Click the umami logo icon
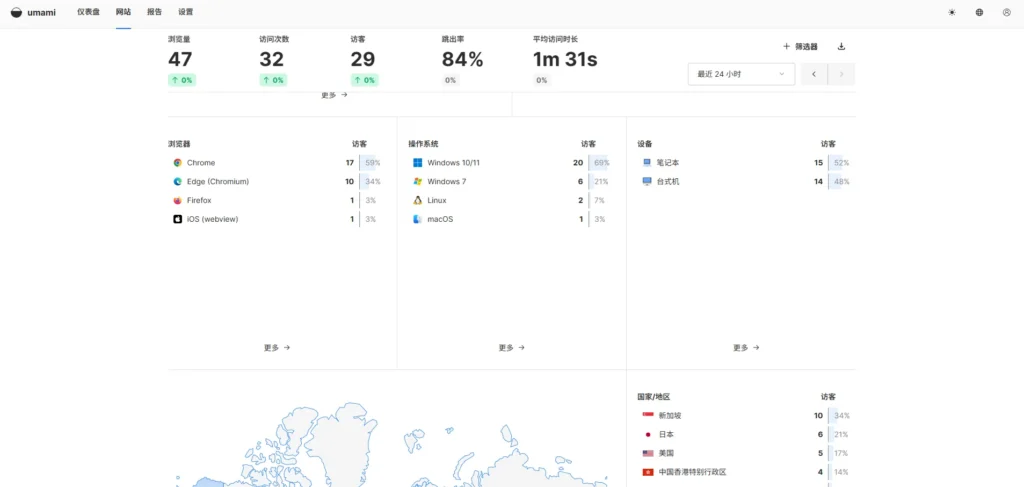This screenshot has height=487, width=1024. (16, 12)
